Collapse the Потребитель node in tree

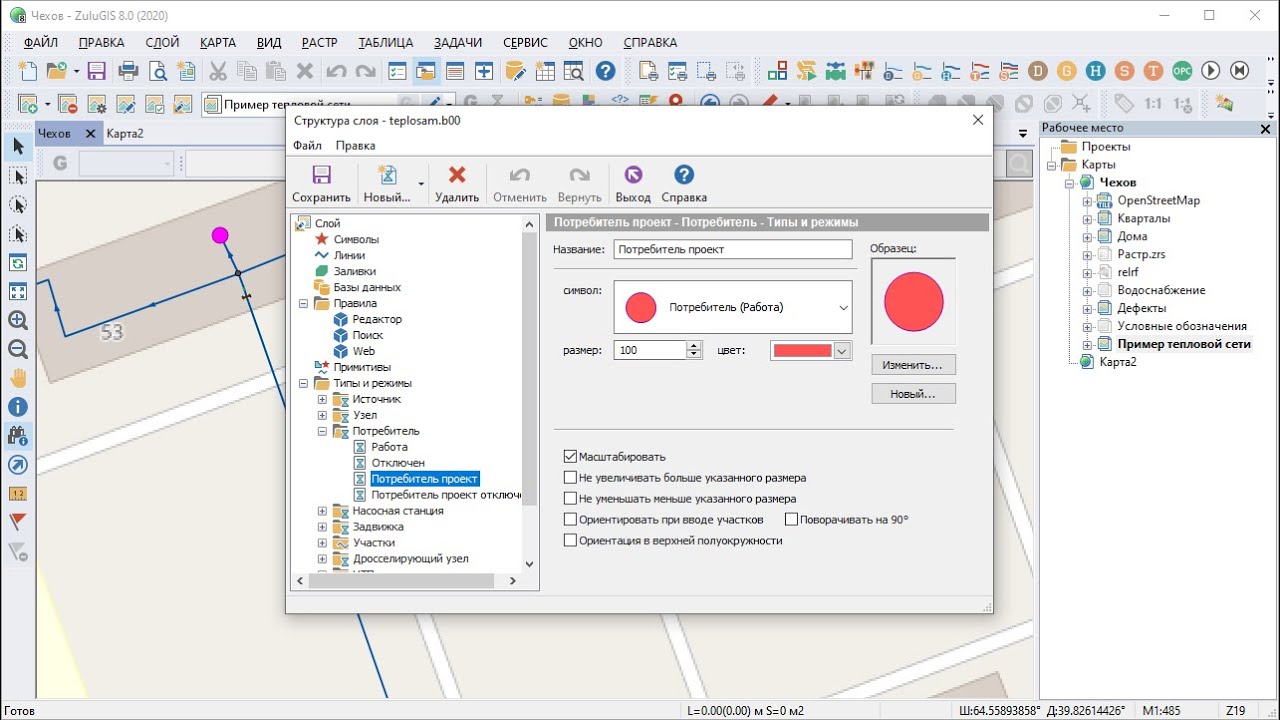322,431
